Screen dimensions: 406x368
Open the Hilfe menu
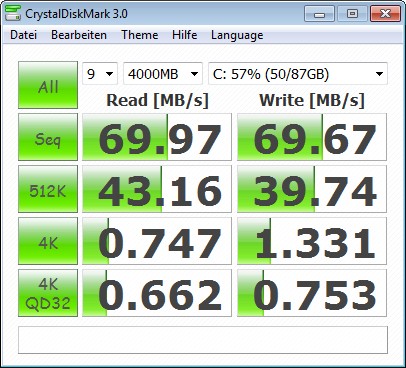tap(184, 35)
